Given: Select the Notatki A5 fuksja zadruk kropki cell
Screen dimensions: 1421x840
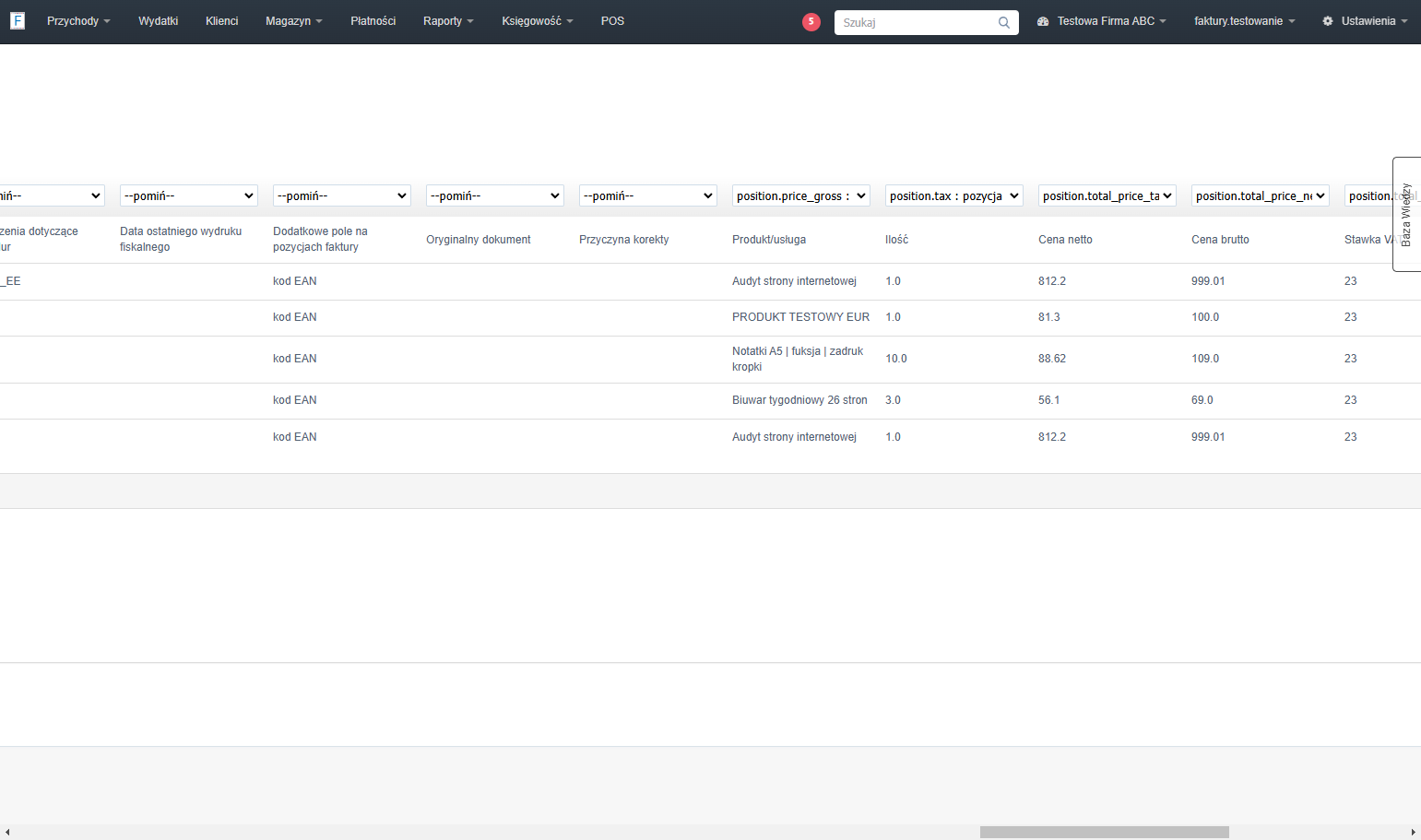Looking at the screenshot, I should click(x=798, y=359).
